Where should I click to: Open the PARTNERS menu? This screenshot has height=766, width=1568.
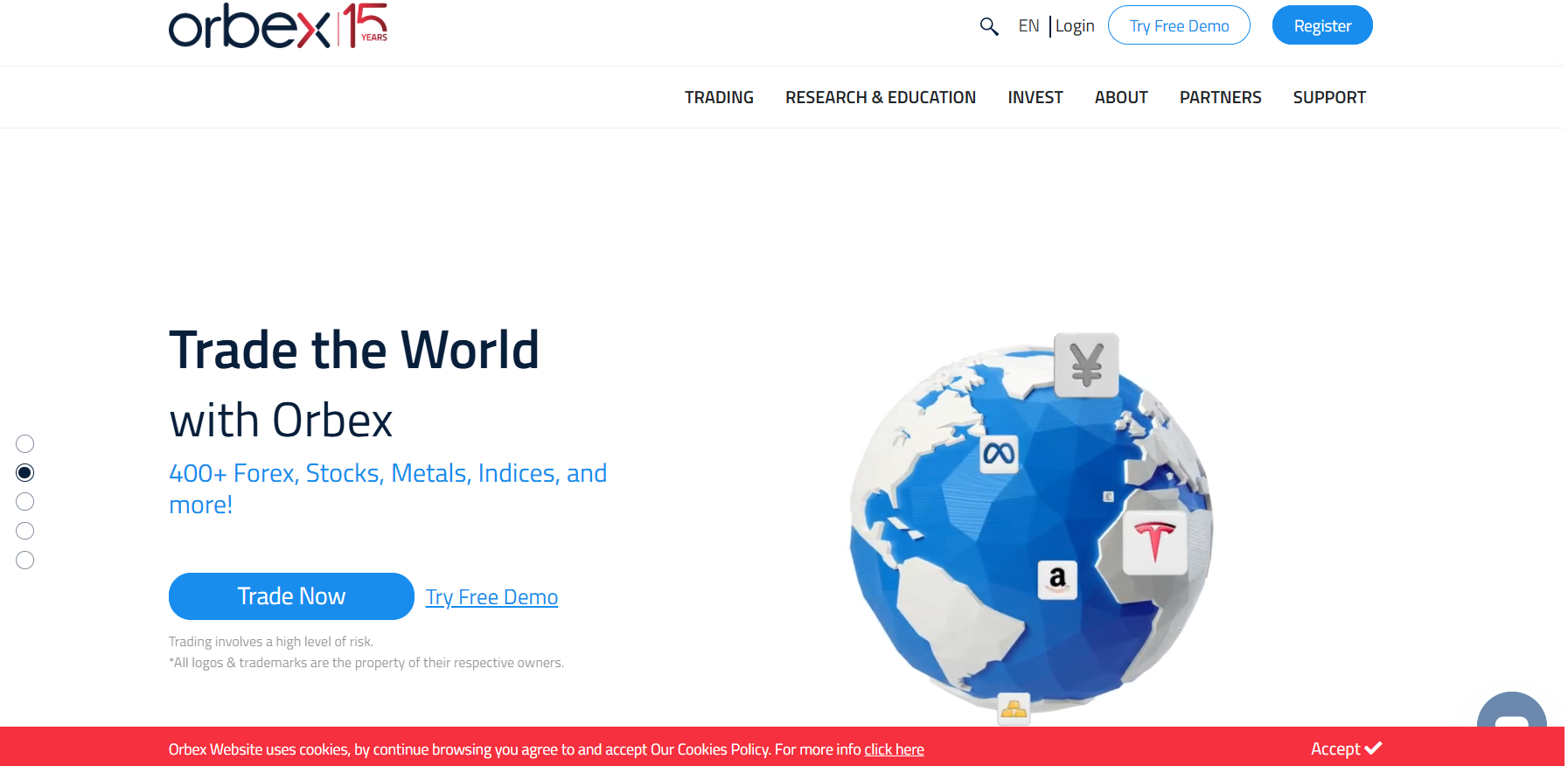coord(1221,97)
